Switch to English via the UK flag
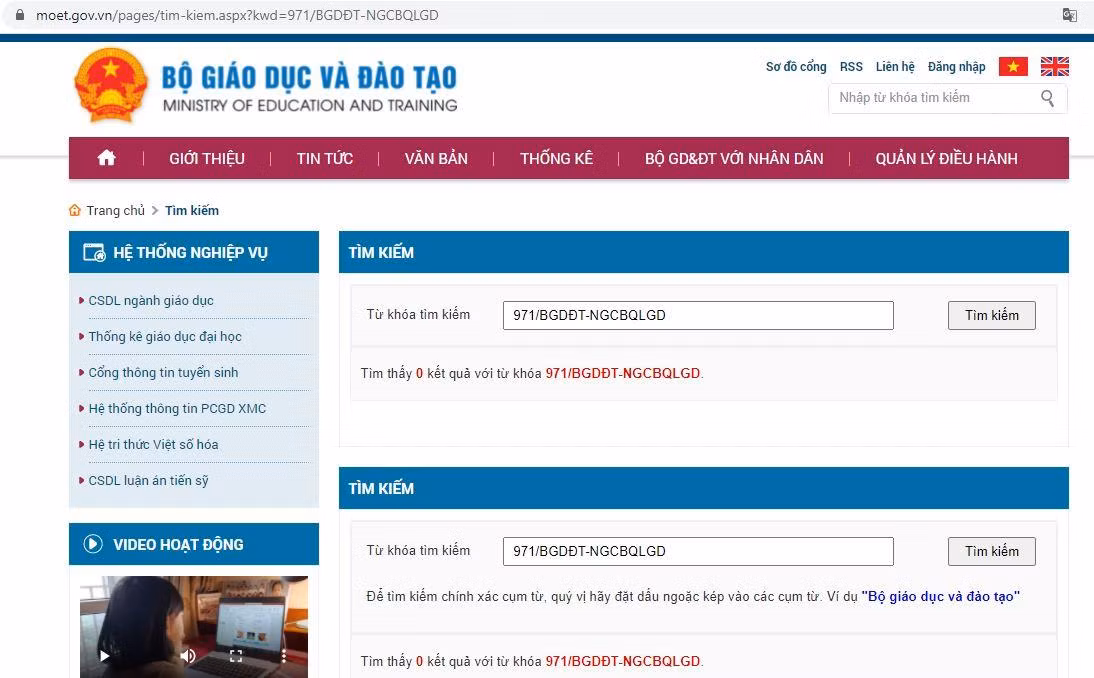Viewport: 1094px width, 678px height. [x=1054, y=66]
